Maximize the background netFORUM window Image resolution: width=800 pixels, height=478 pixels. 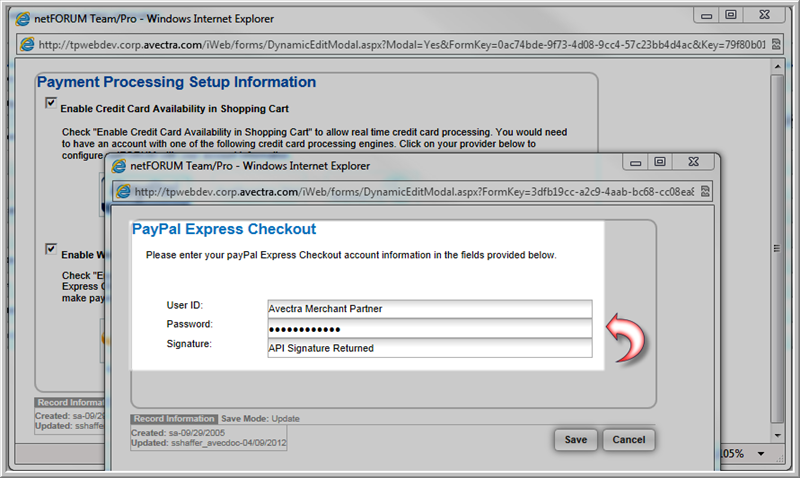click(x=731, y=15)
